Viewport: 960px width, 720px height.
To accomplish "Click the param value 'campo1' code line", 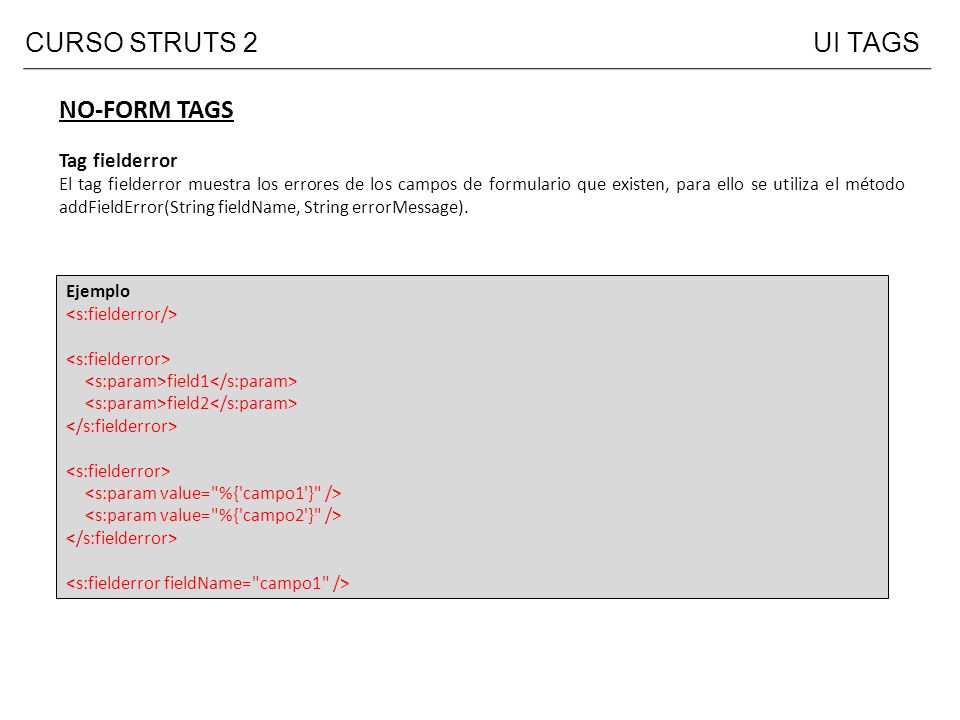I will tap(213, 493).
